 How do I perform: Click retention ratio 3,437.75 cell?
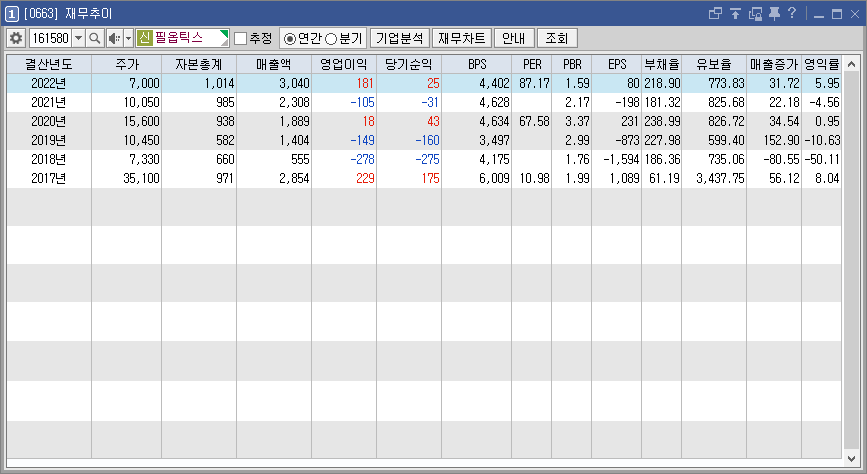(x=714, y=178)
